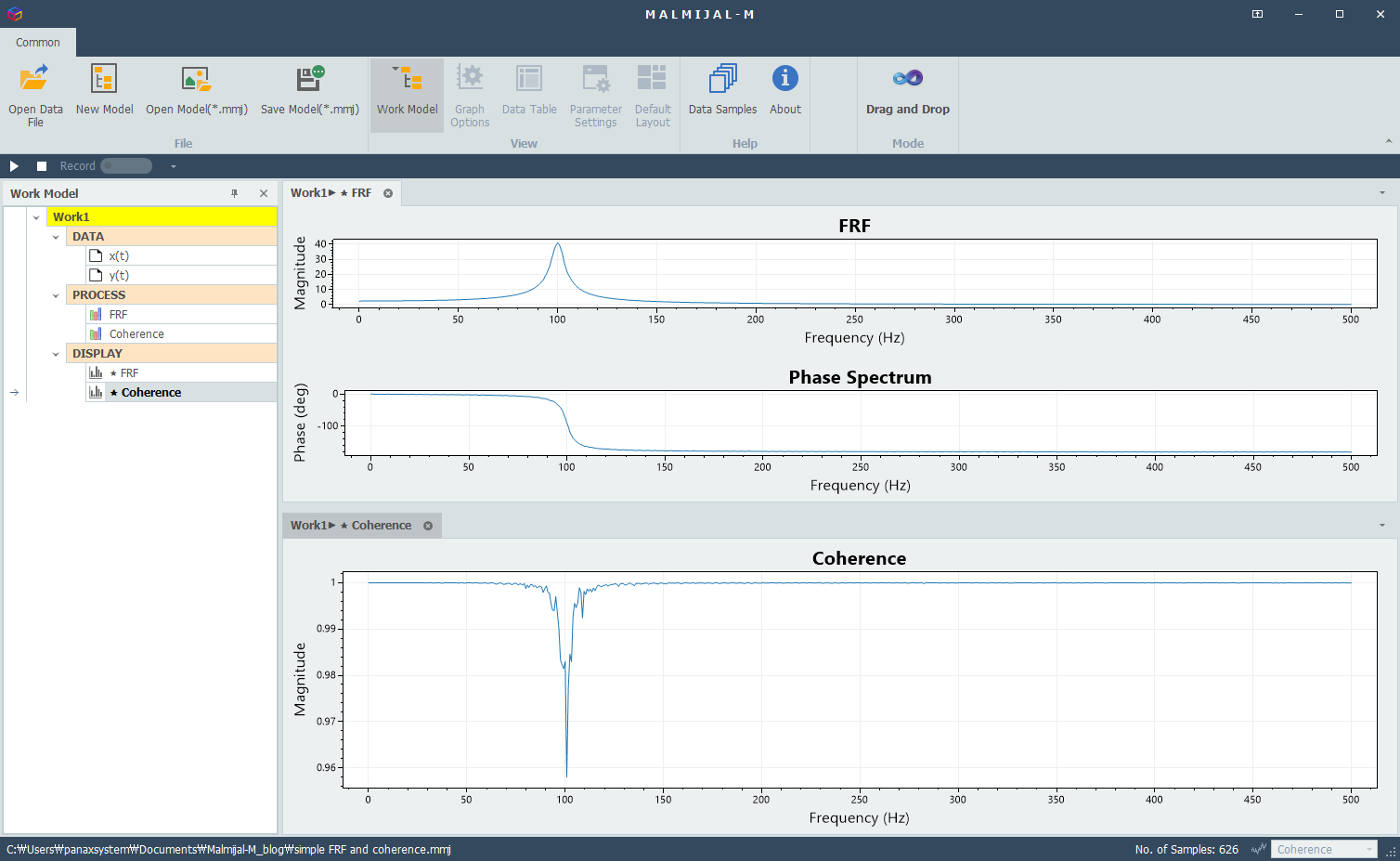Click the FRF chart title
1400x861 pixels.
pos(854,226)
